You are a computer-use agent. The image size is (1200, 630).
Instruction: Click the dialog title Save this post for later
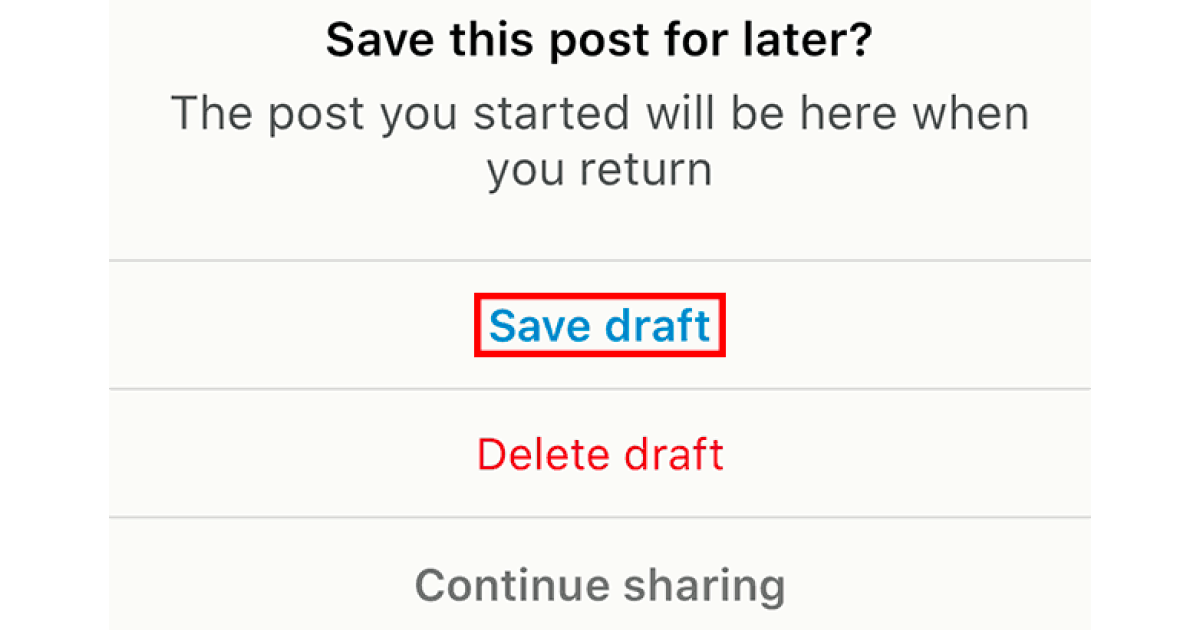pos(600,40)
